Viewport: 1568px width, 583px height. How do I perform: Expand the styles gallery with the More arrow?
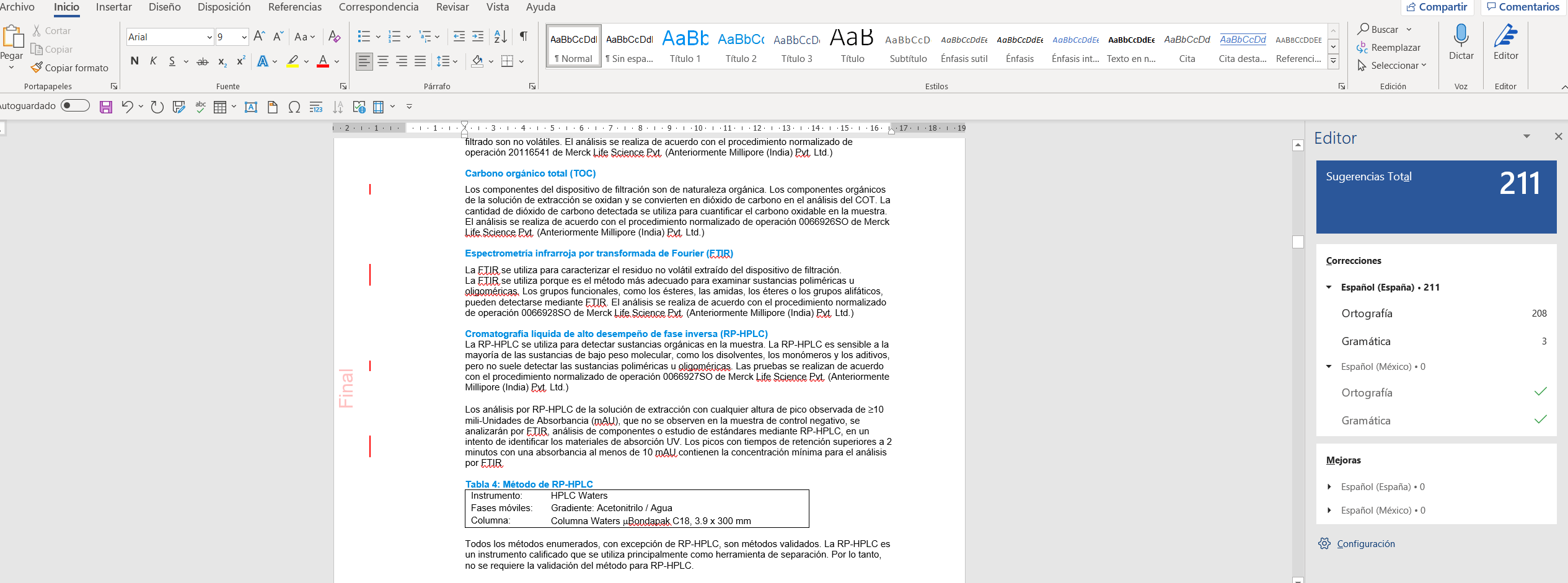1334,61
